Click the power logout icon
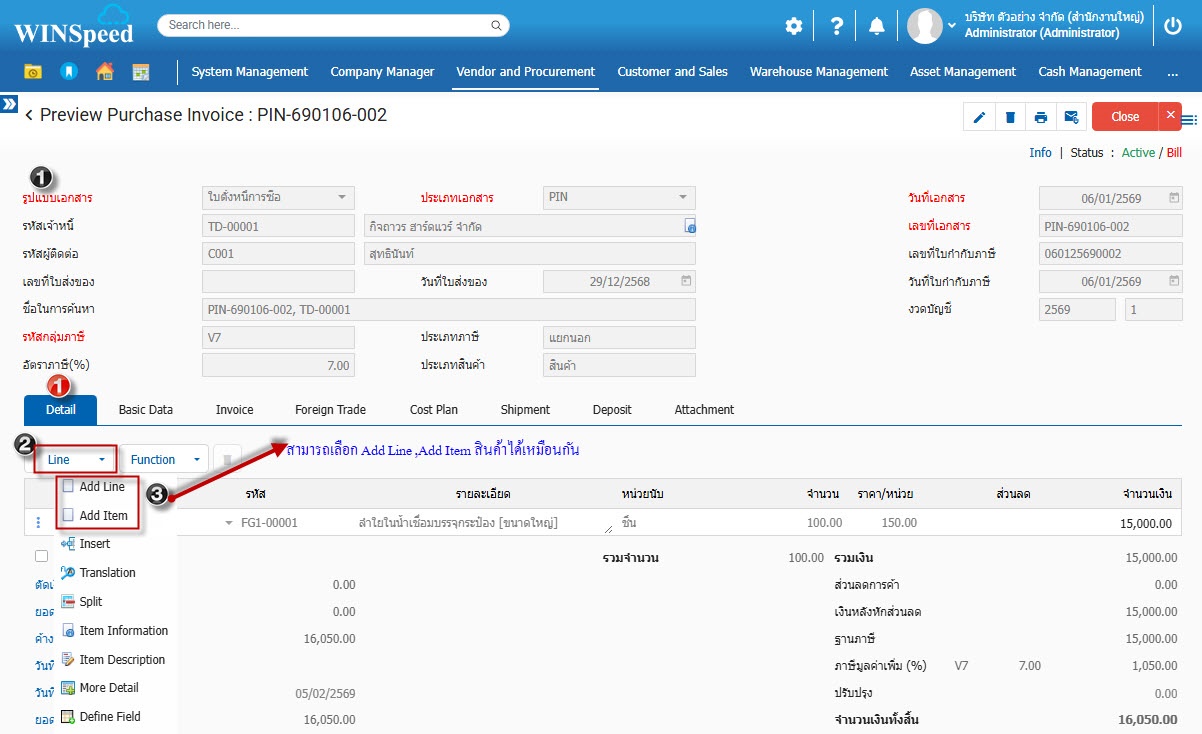Image resolution: width=1202 pixels, height=734 pixels. [1173, 27]
